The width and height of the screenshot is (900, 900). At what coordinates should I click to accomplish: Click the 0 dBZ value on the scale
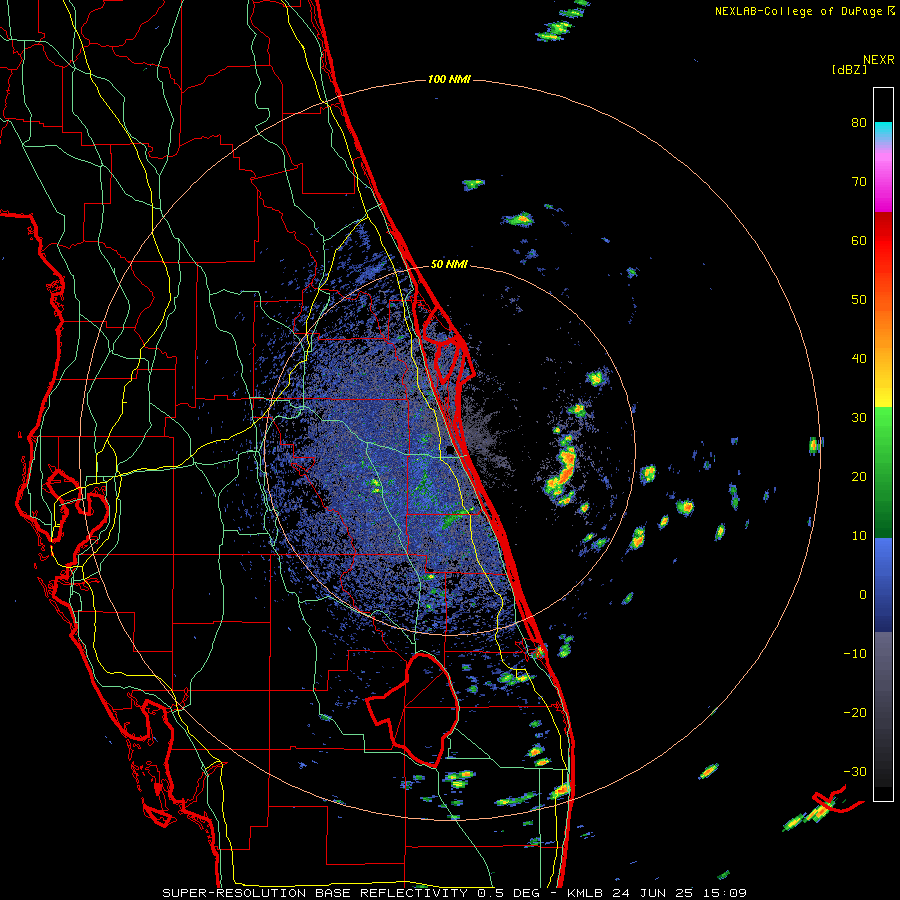click(x=863, y=595)
